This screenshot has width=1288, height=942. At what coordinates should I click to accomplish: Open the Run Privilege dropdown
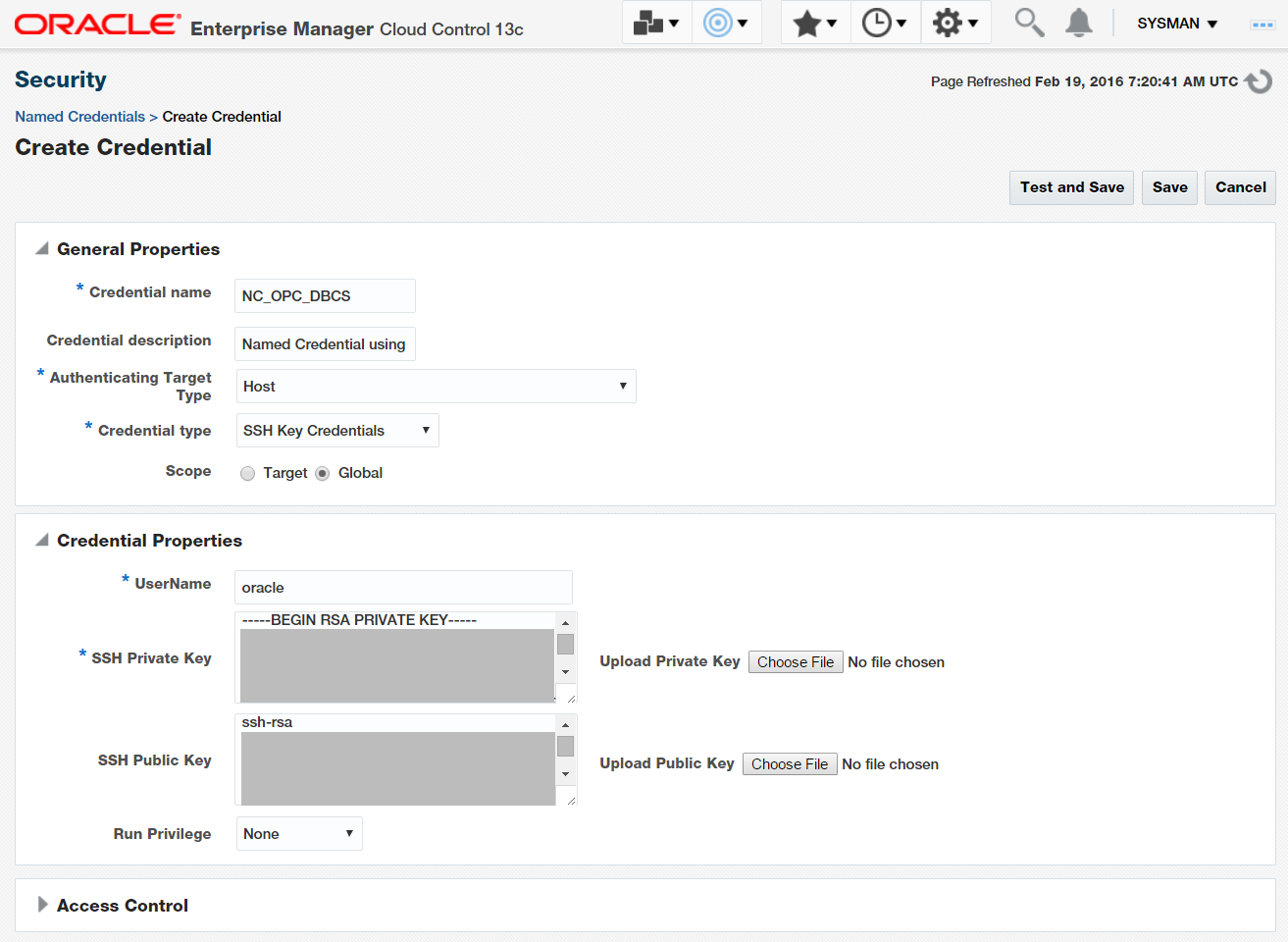299,834
